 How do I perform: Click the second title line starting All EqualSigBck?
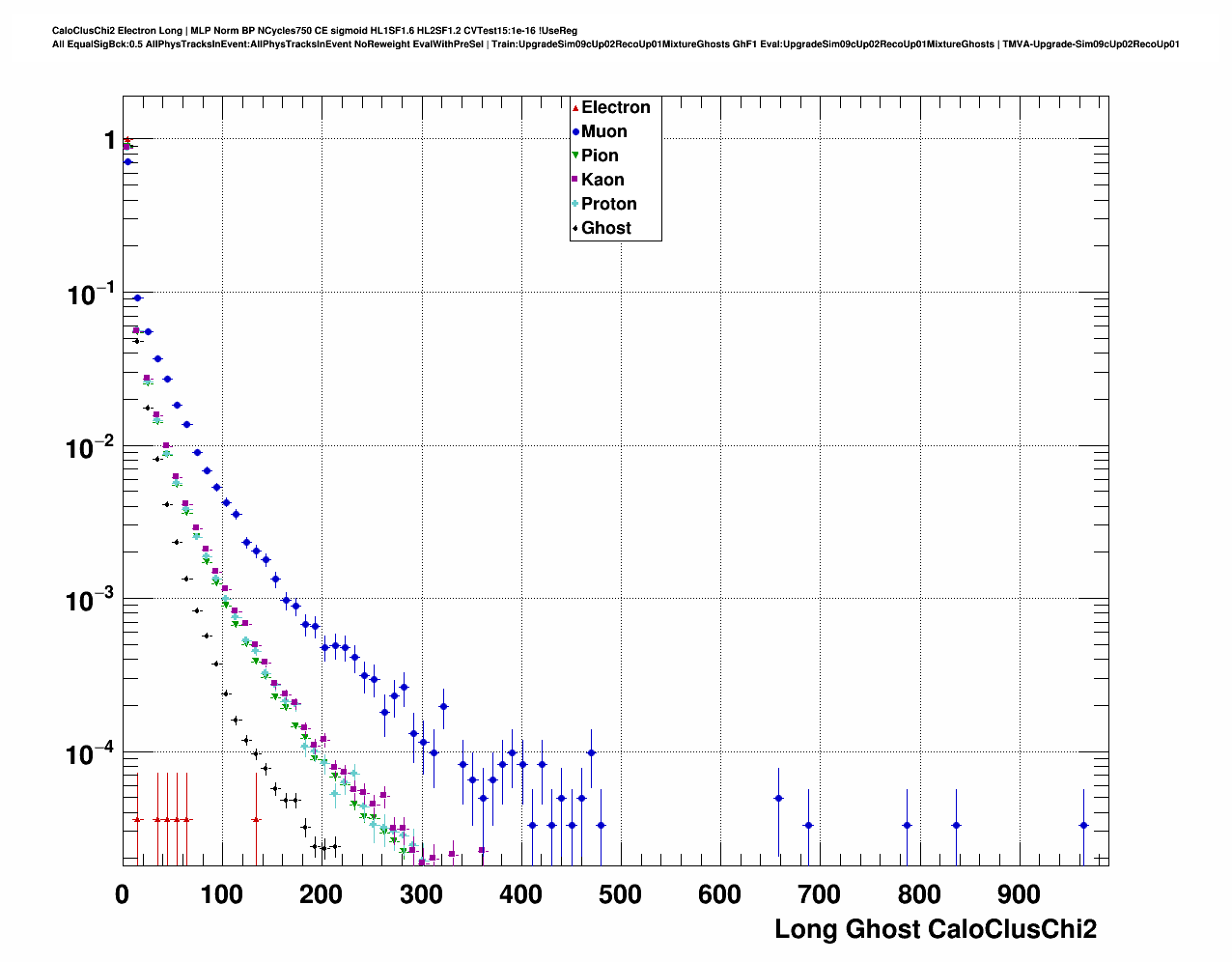click(x=615, y=44)
